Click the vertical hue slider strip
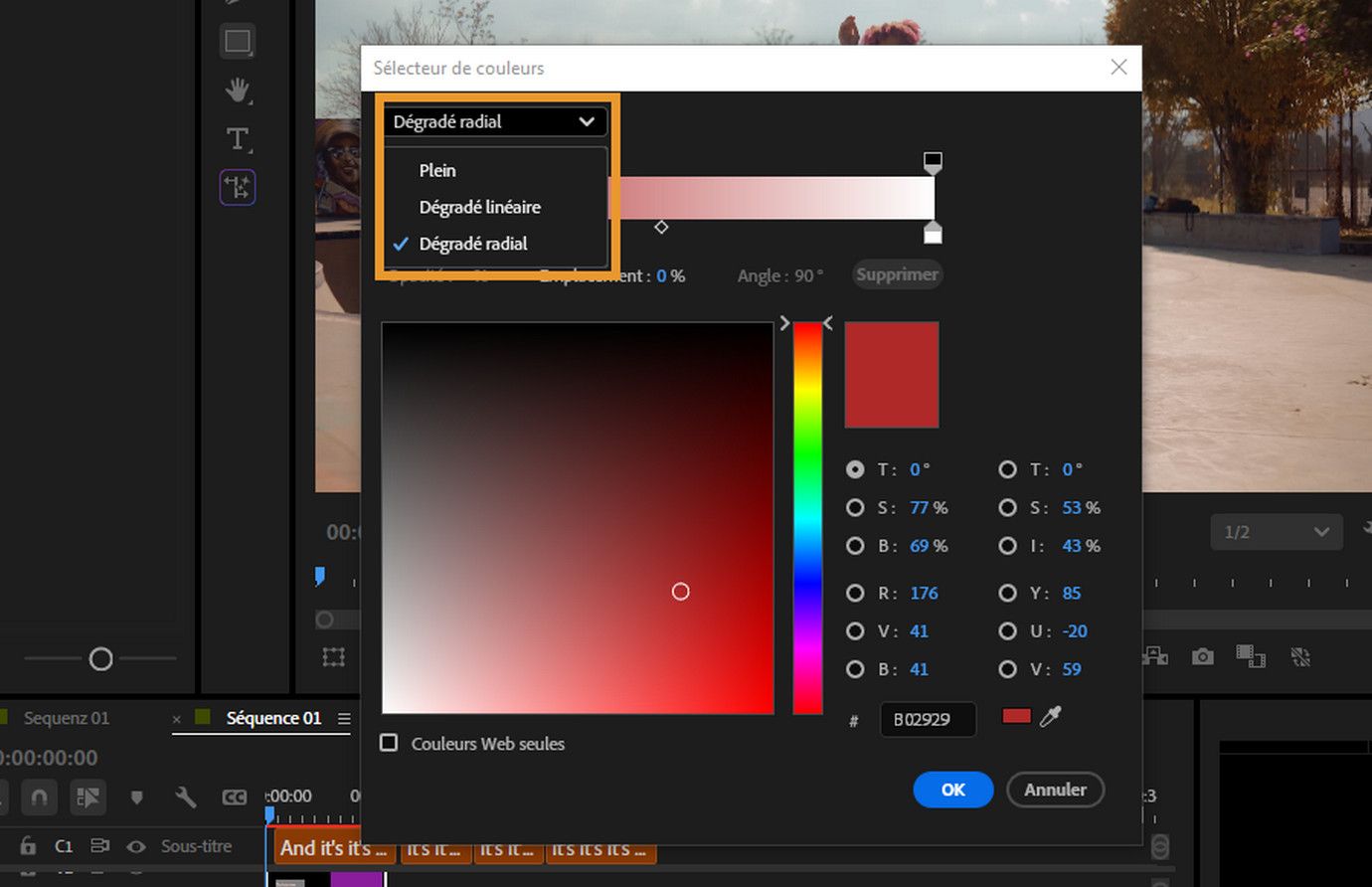Viewport: 1372px width, 887px height. pyautogui.click(x=807, y=517)
